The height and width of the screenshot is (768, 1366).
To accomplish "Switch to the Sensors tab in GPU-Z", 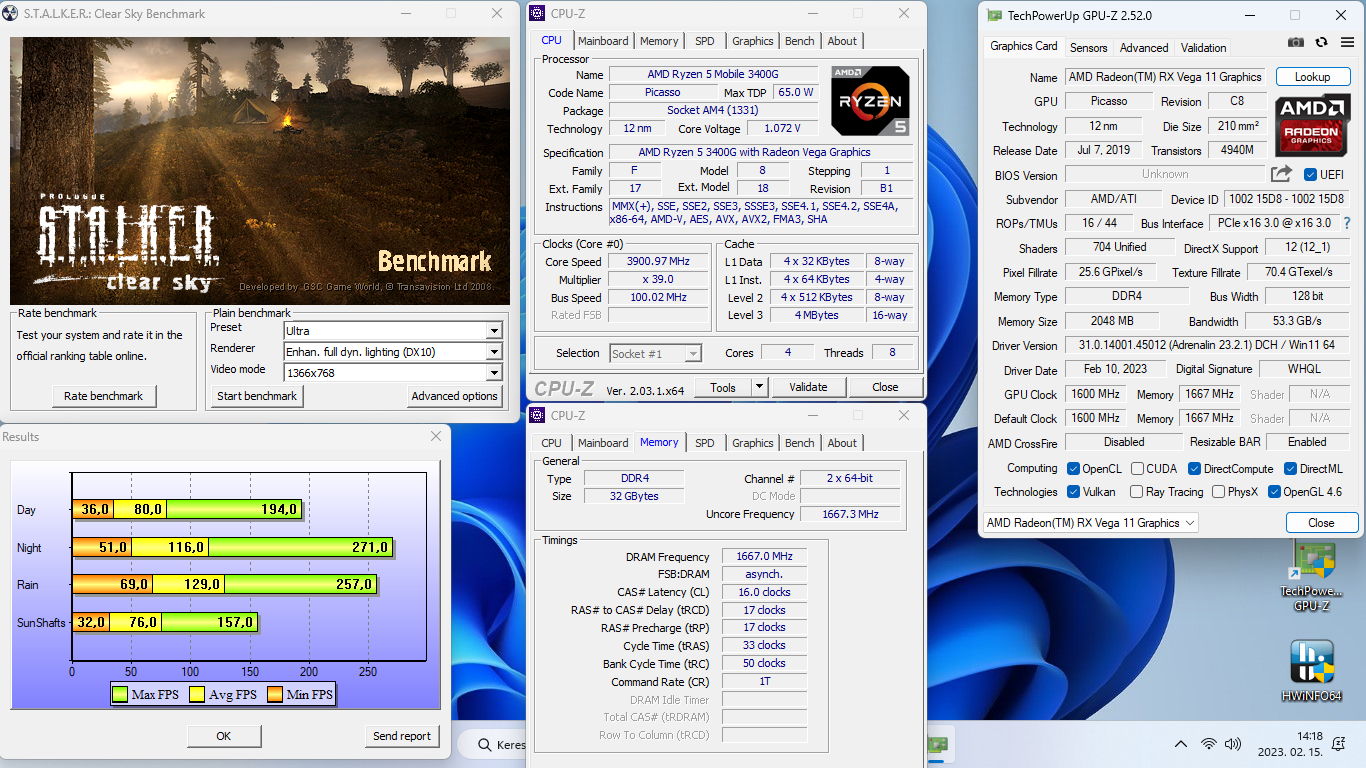I will point(1088,48).
